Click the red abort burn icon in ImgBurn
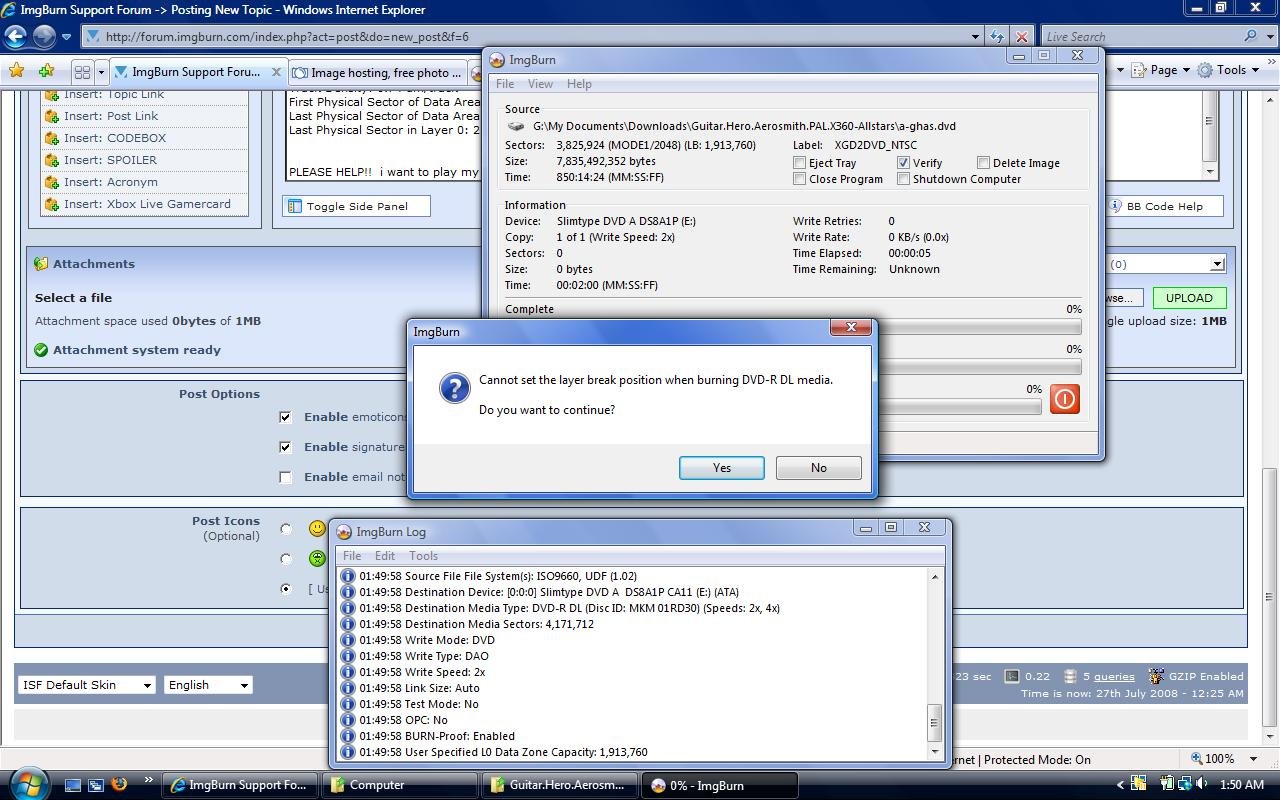The image size is (1280, 800). [1065, 400]
